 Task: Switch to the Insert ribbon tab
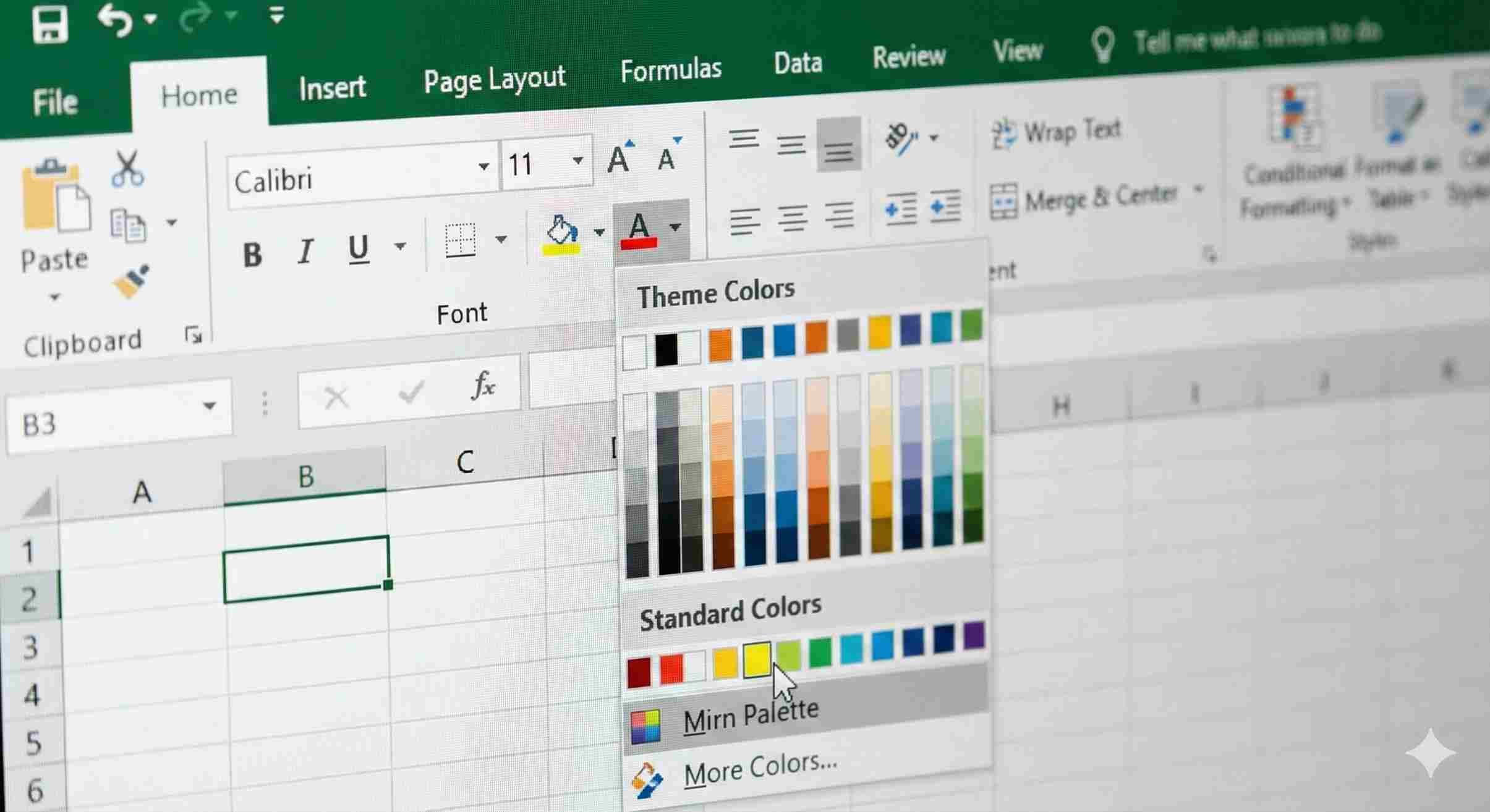332,88
